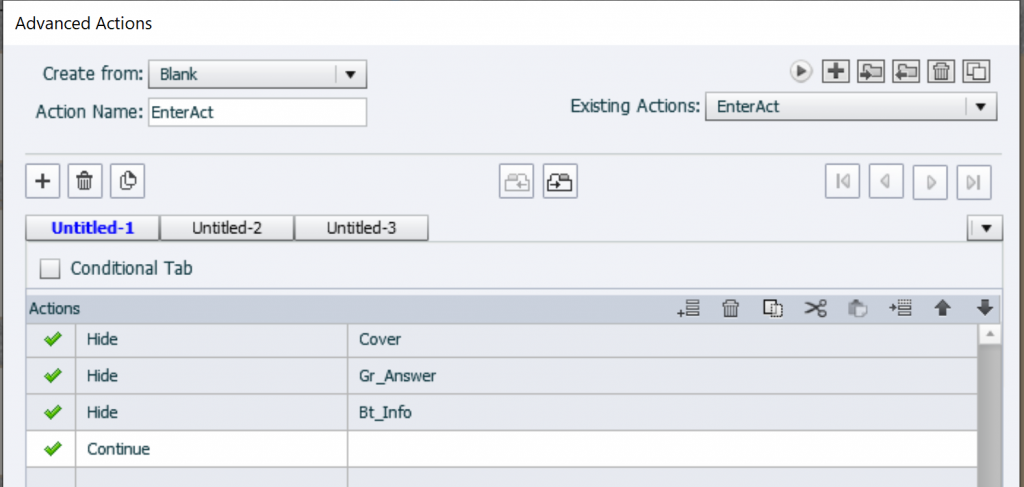This screenshot has width=1024, height=487.
Task: Open the Create from dropdown
Action: coord(350,74)
